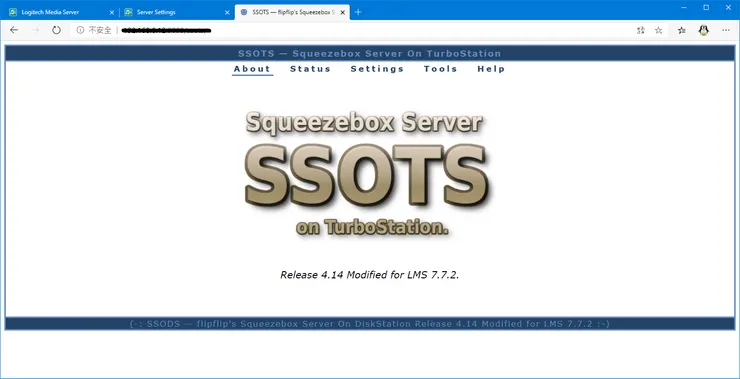View site security info icon
Screen dimensions: 740x379
(x=80, y=30)
